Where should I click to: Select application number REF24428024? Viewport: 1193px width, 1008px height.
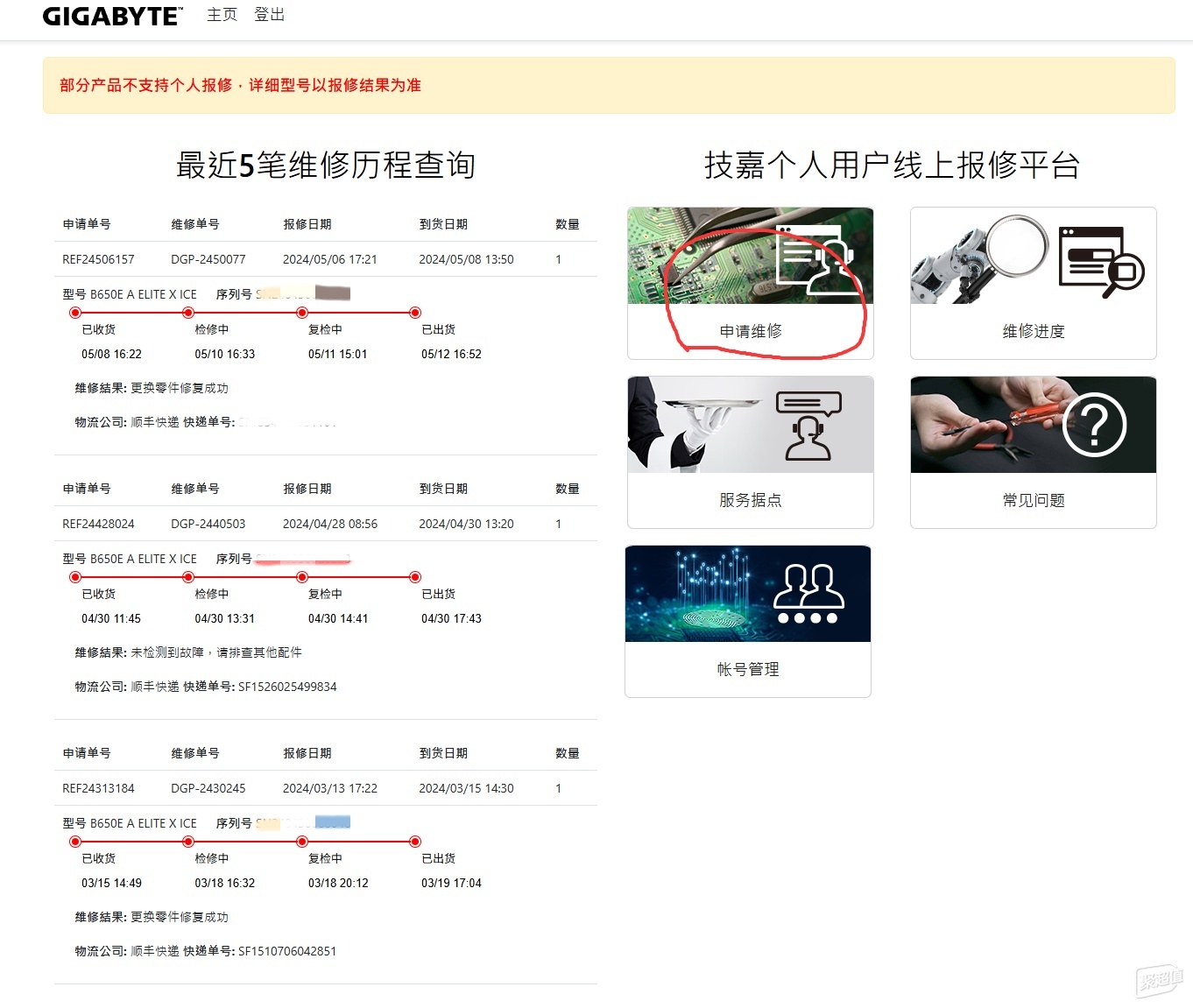coord(98,524)
